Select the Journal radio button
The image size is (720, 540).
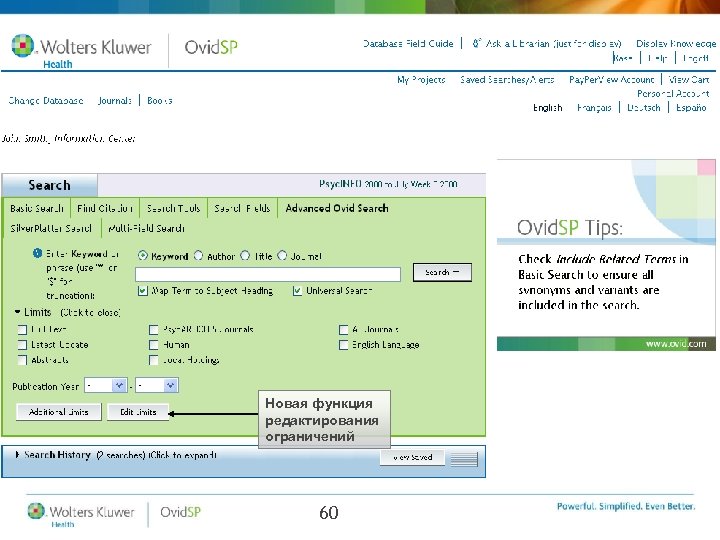click(282, 256)
